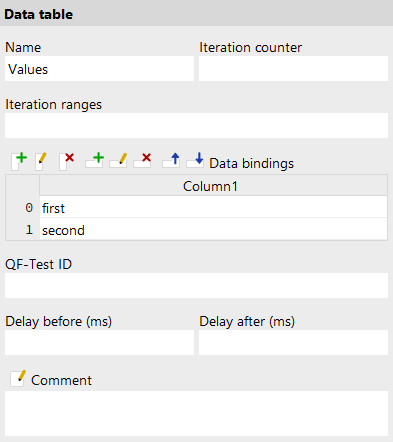
Task: Open the Comment editor pencil icon
Action: click(x=18, y=378)
